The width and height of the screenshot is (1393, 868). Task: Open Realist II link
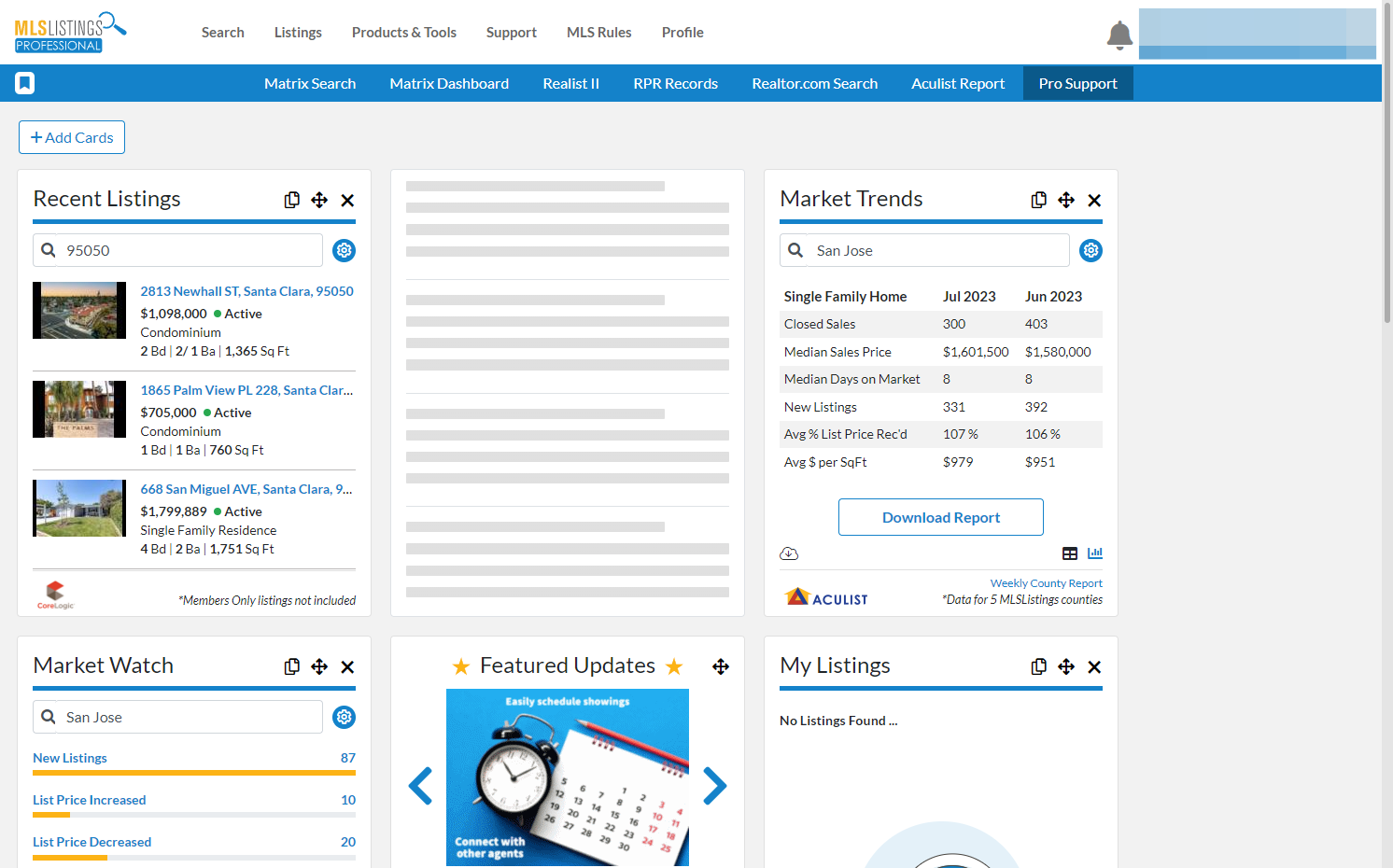(571, 83)
